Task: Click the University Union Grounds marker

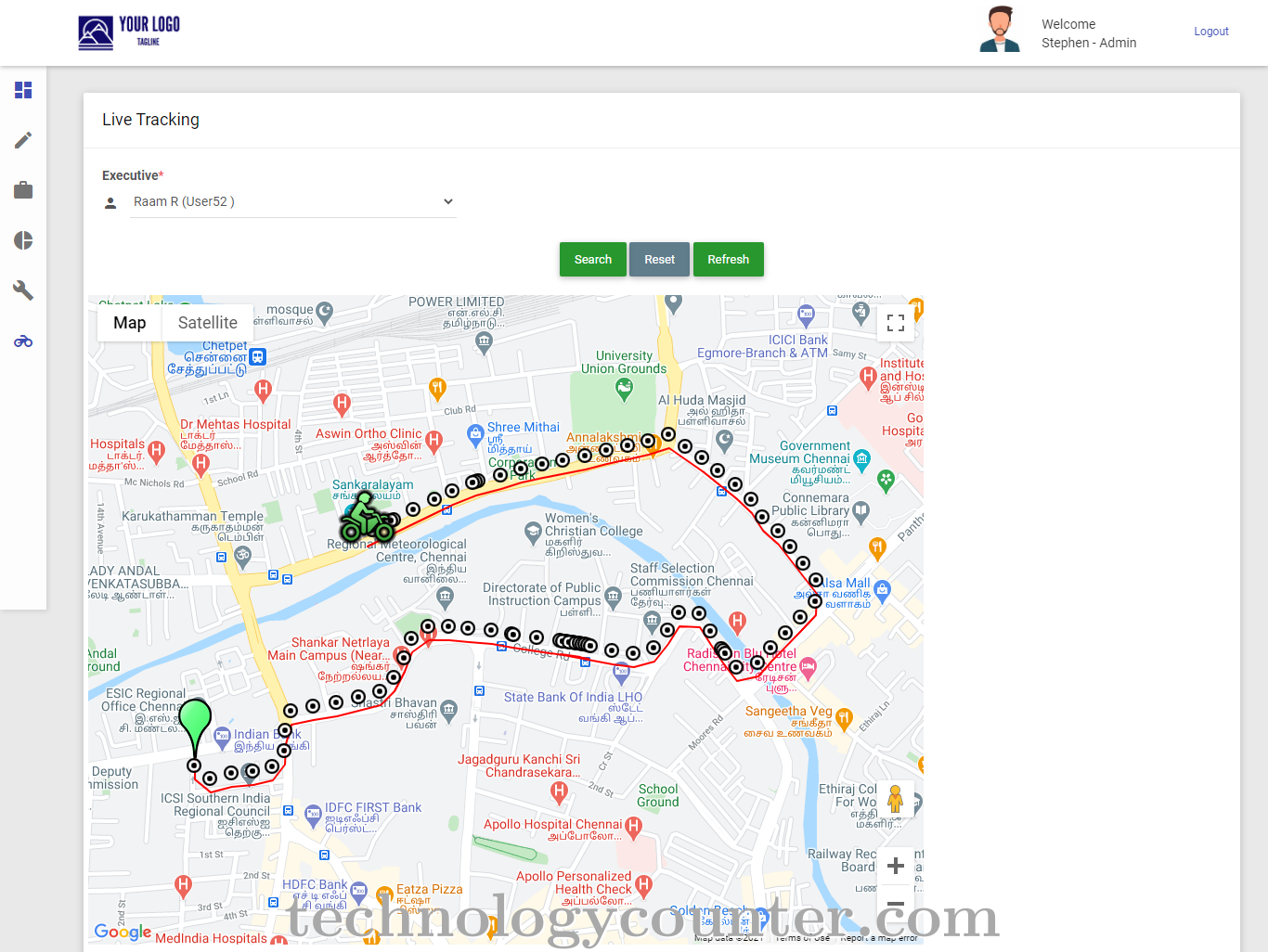Action: click(x=625, y=390)
